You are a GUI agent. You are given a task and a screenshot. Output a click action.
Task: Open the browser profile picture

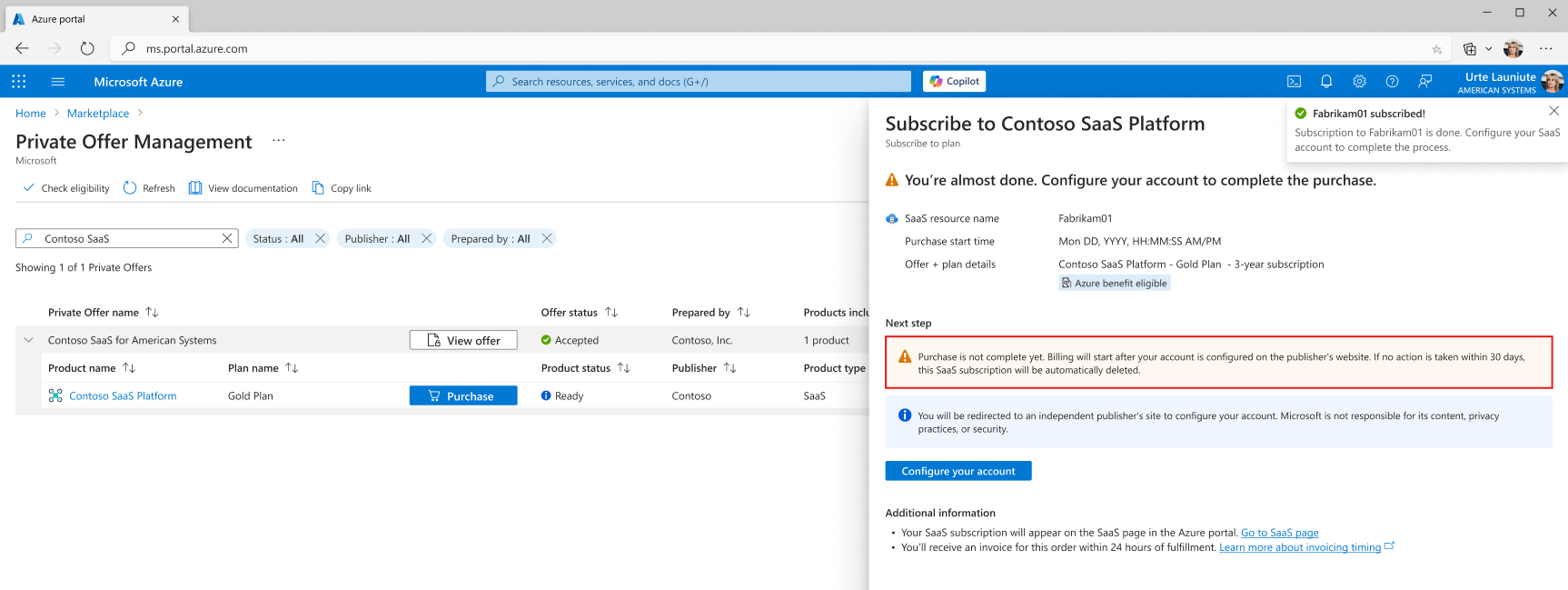[x=1513, y=49]
